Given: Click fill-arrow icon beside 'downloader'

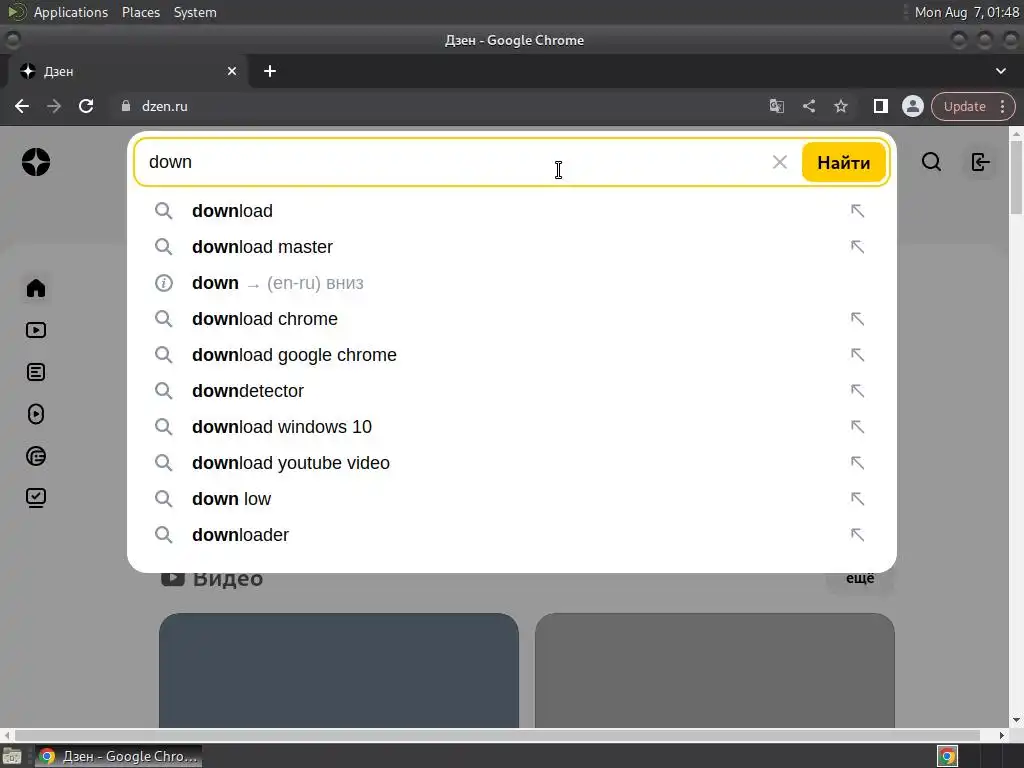Looking at the screenshot, I should 857,535.
